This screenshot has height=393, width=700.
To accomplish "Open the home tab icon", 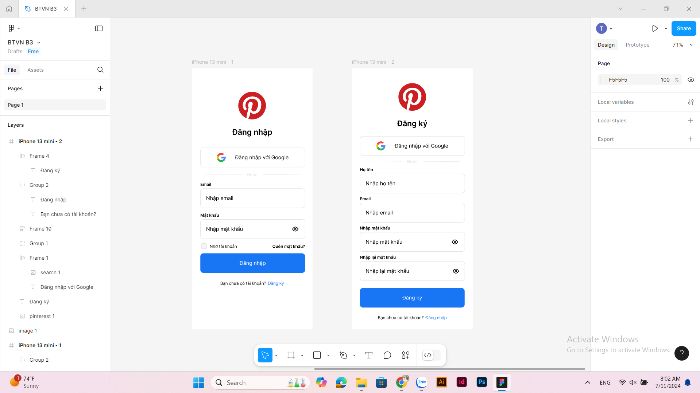I will [x=9, y=8].
